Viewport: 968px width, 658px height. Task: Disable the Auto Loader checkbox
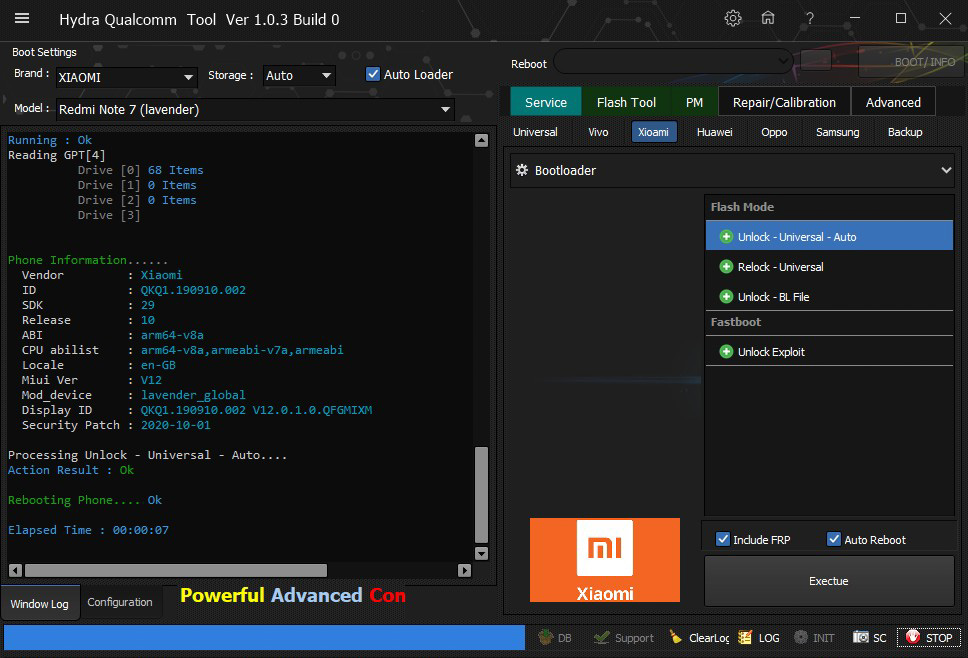[x=373, y=74]
